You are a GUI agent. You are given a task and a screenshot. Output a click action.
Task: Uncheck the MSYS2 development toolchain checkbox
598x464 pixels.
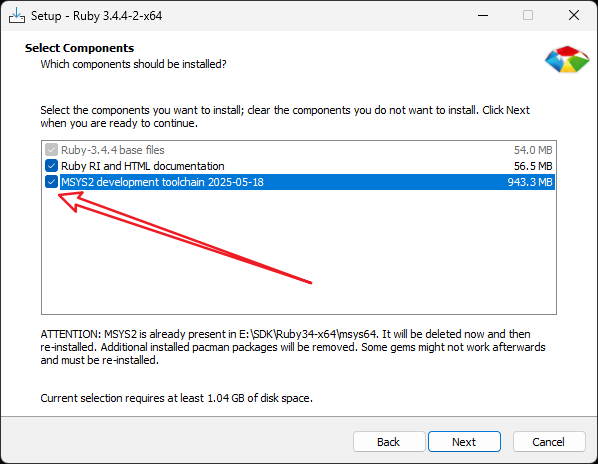click(x=51, y=182)
